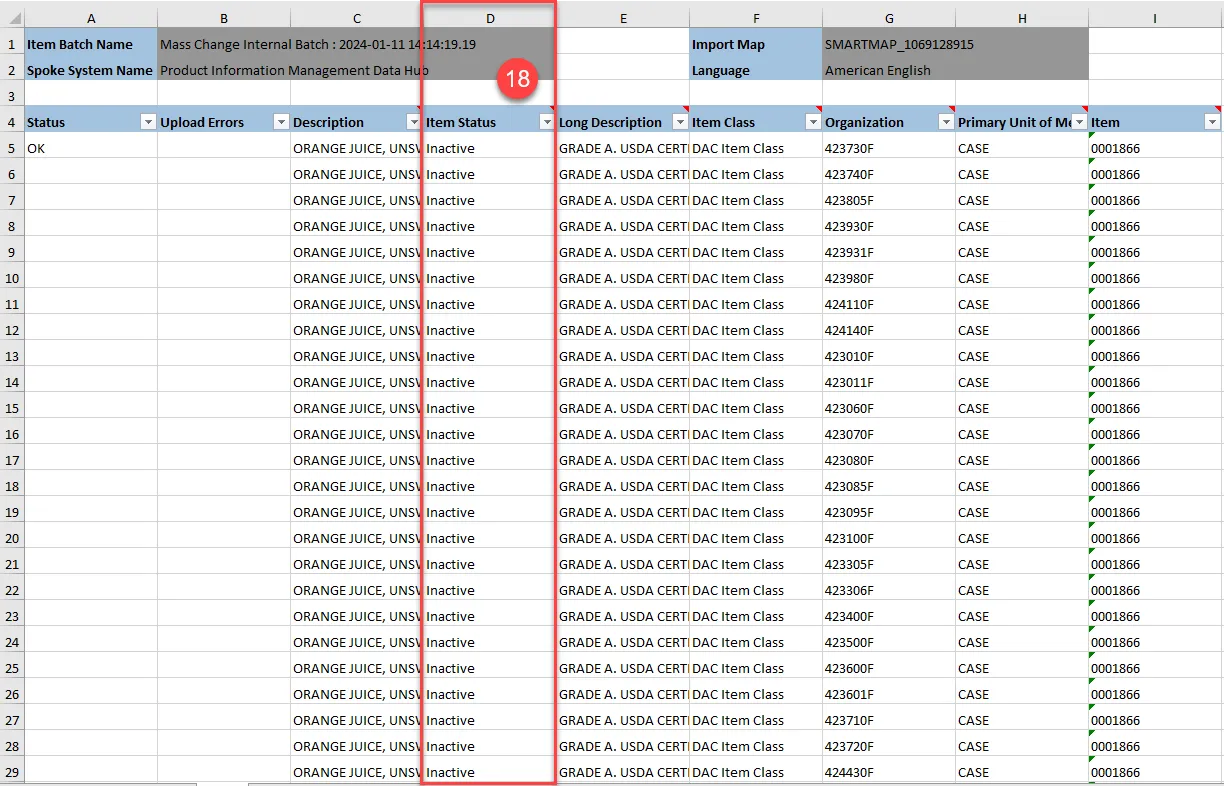The width and height of the screenshot is (1224, 786).
Task: Click the American English language cell
Action: (x=877, y=70)
